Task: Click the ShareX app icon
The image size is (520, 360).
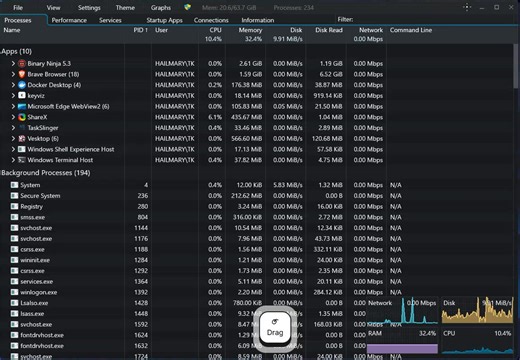Action: pos(22,117)
